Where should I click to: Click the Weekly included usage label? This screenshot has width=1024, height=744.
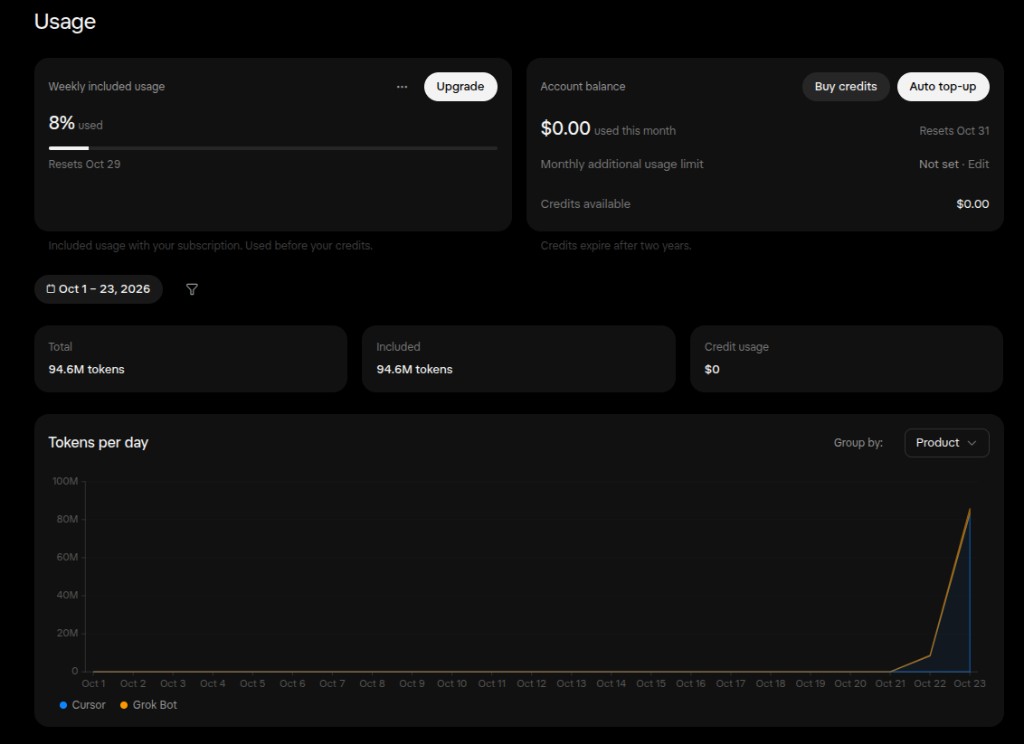(106, 86)
